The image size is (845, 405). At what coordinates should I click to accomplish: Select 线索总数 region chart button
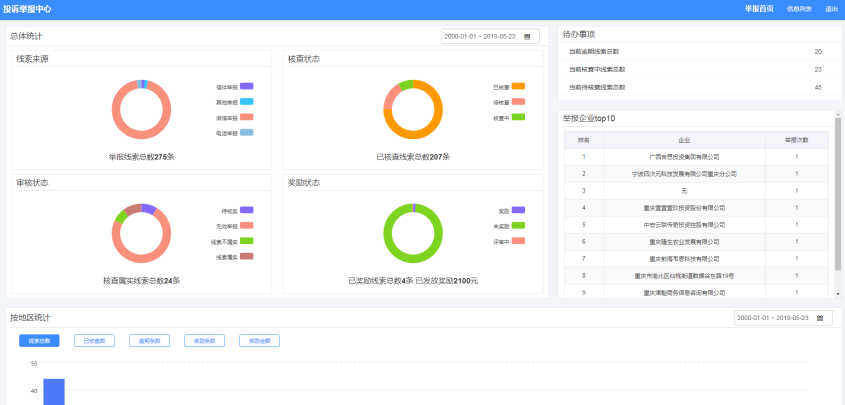[40, 340]
